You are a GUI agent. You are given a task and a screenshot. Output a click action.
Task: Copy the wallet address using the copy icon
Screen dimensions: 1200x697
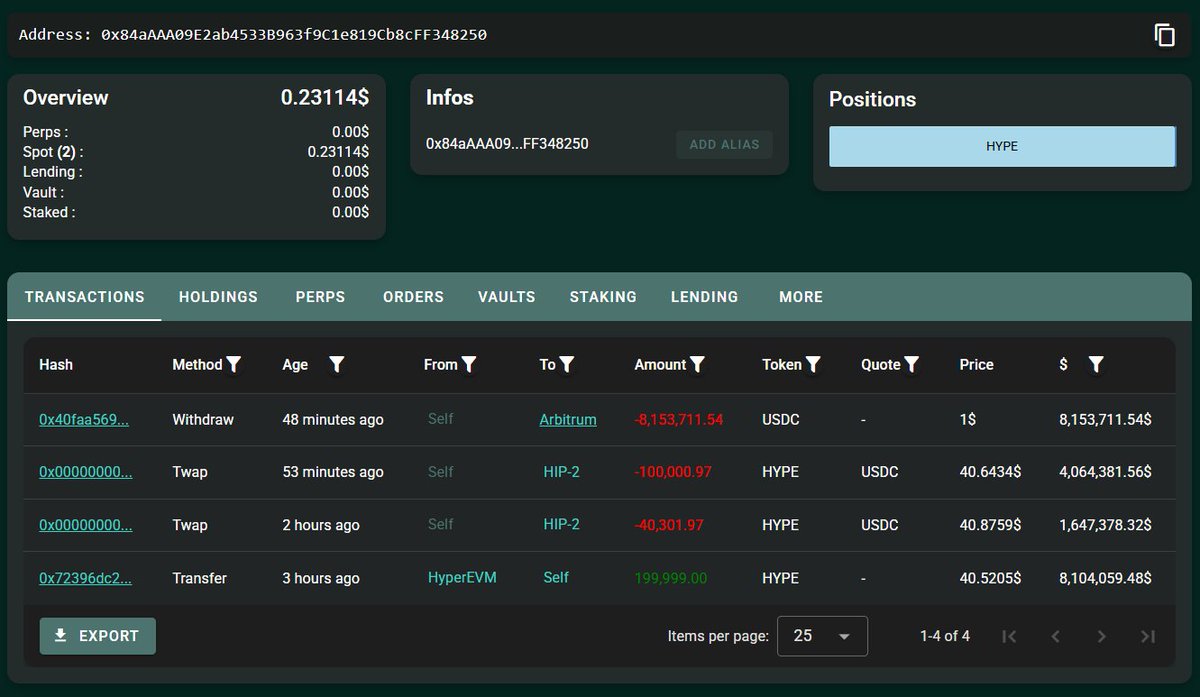(1164, 35)
